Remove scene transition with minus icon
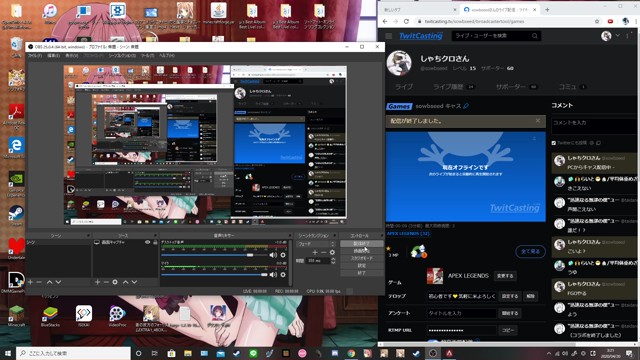The width and height of the screenshot is (640, 360). (x=323, y=252)
